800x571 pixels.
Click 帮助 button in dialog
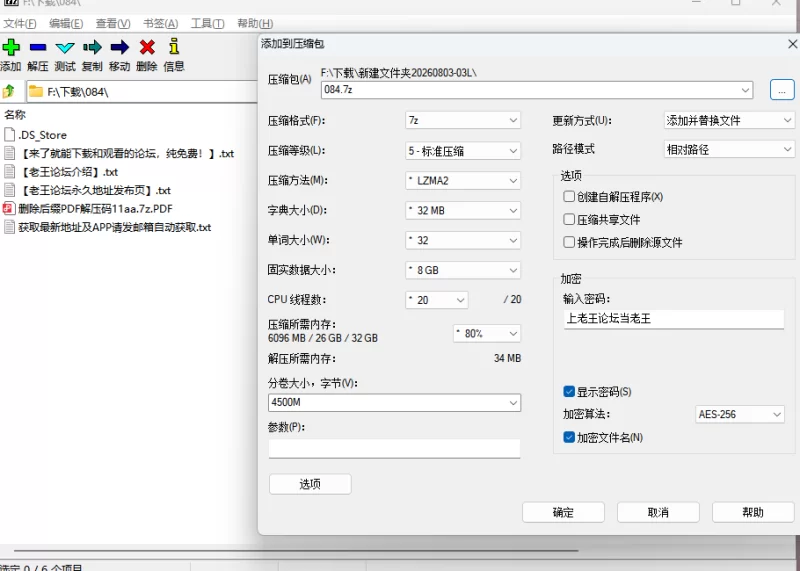(753, 512)
